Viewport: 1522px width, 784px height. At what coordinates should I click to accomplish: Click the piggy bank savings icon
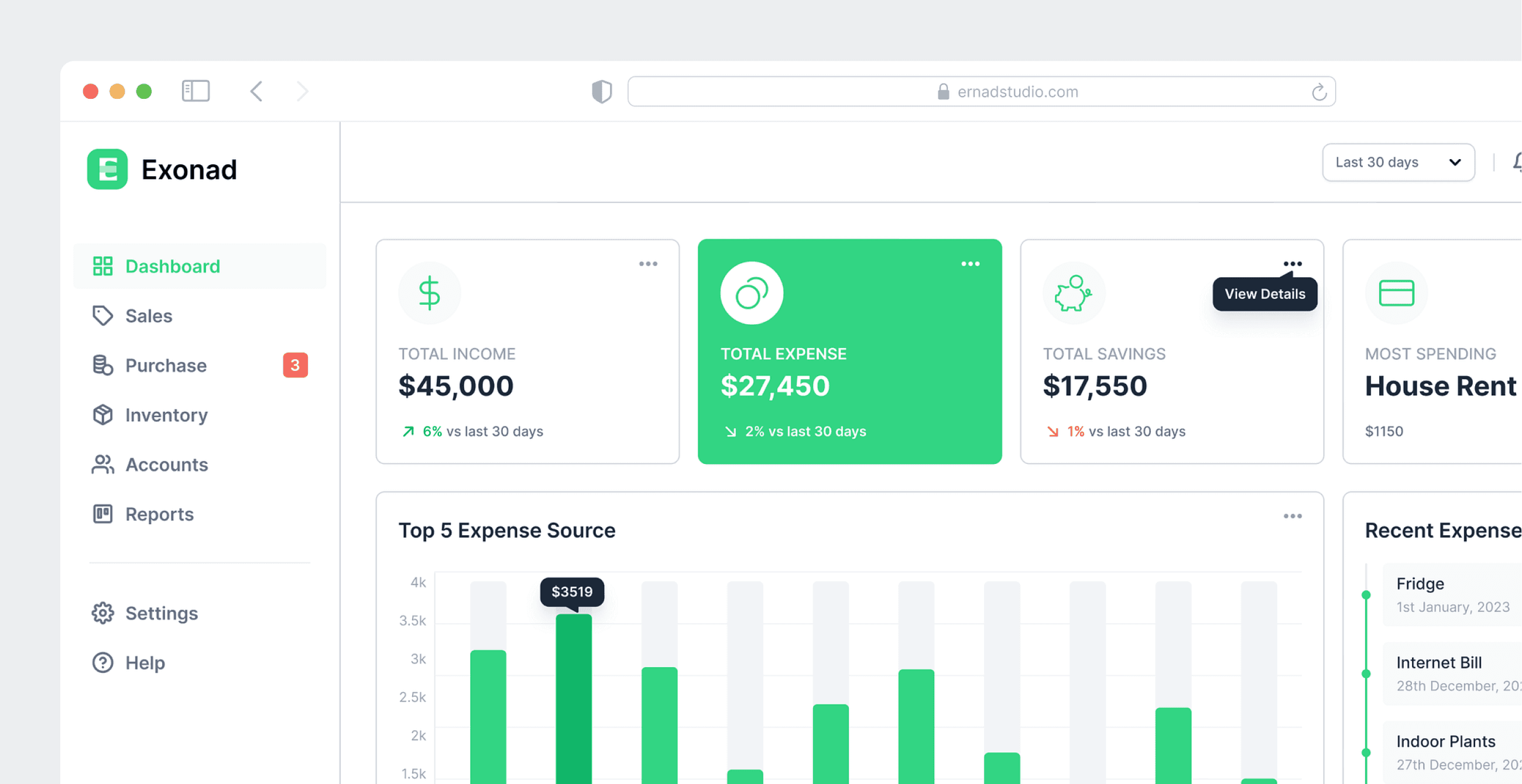click(x=1074, y=293)
